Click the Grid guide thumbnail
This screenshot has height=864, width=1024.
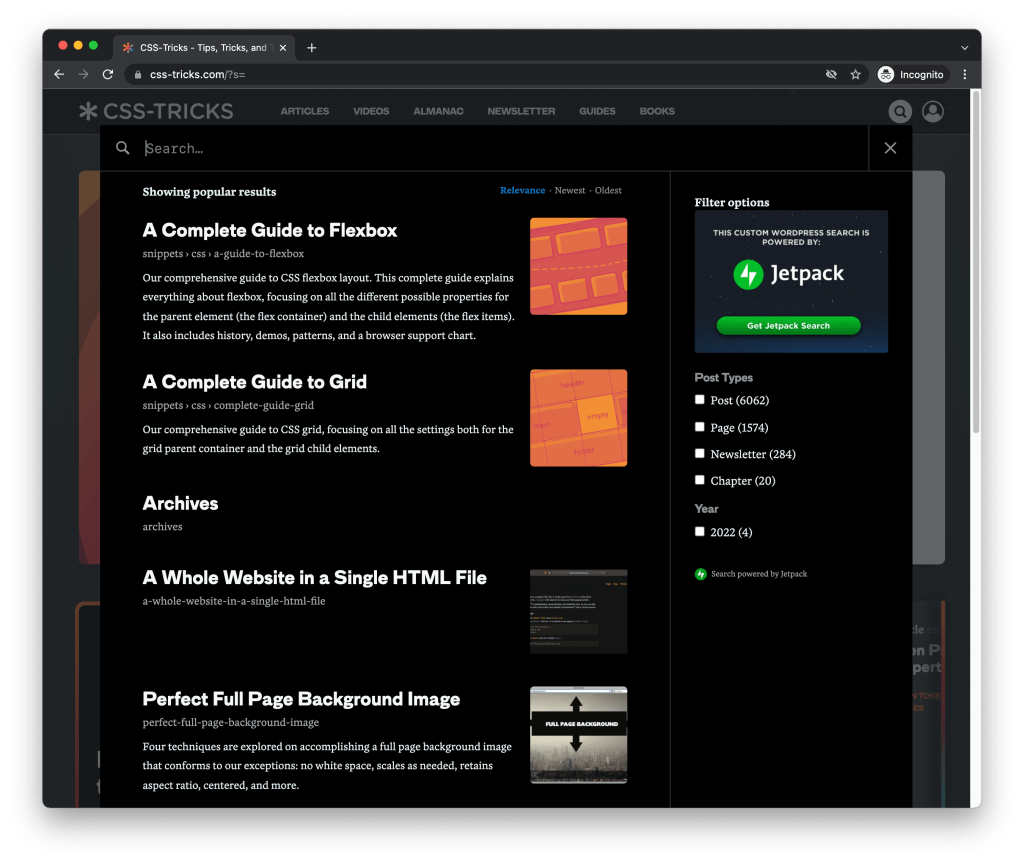(579, 418)
